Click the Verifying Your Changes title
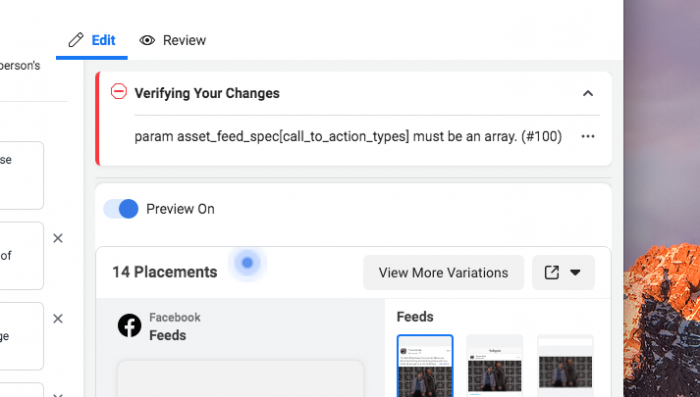 click(207, 93)
